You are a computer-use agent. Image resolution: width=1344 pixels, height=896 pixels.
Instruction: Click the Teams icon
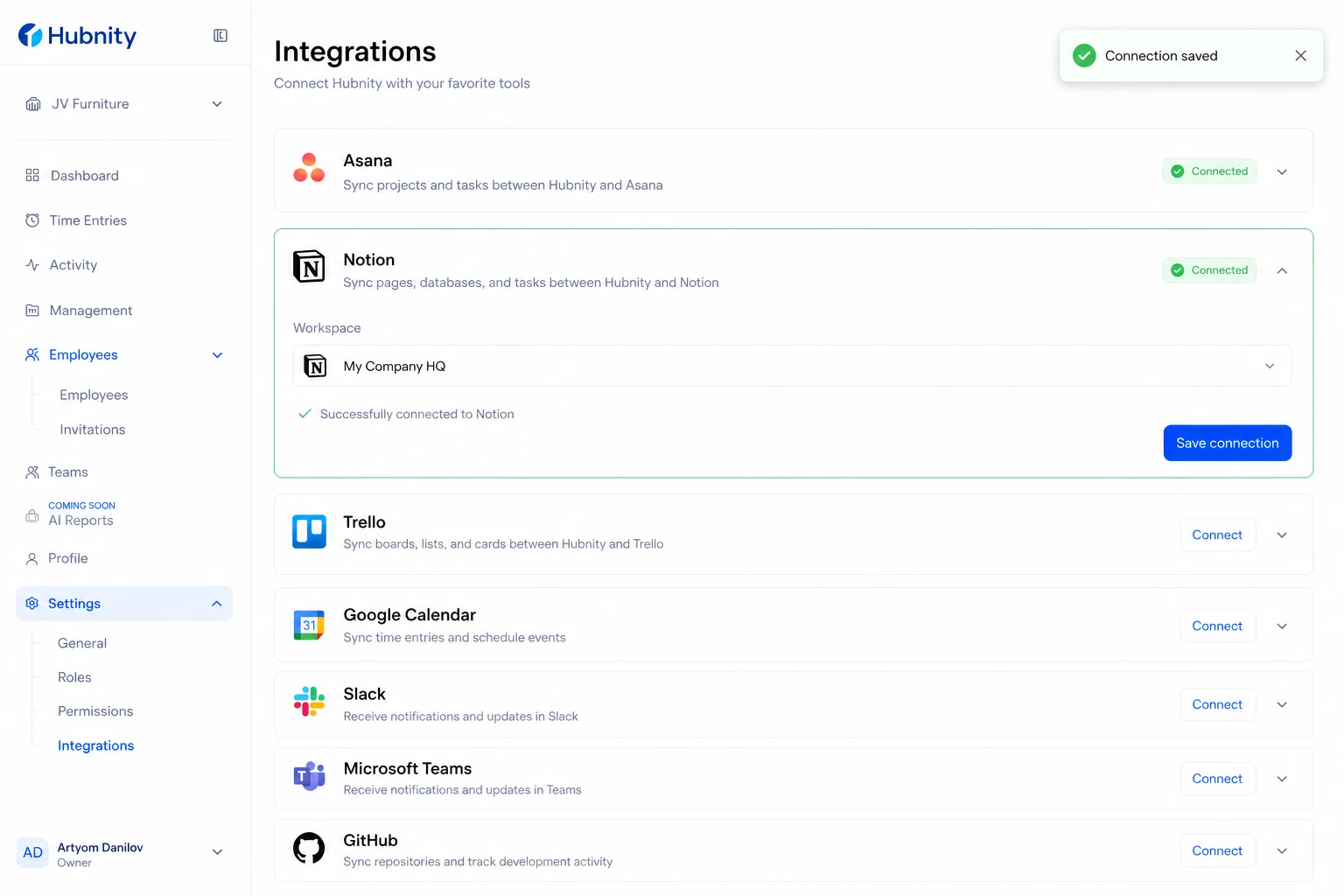point(32,472)
